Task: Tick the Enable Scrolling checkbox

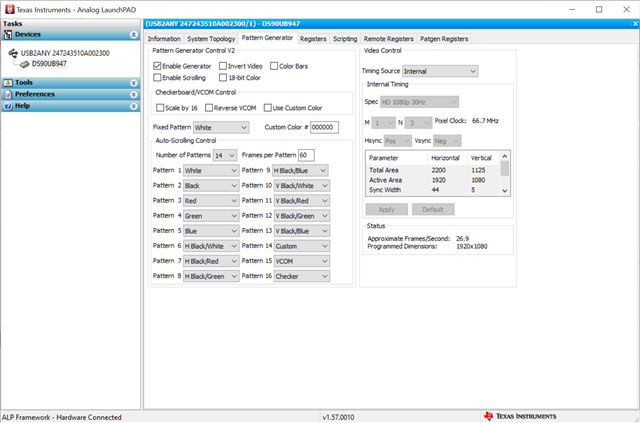Action: (x=157, y=77)
